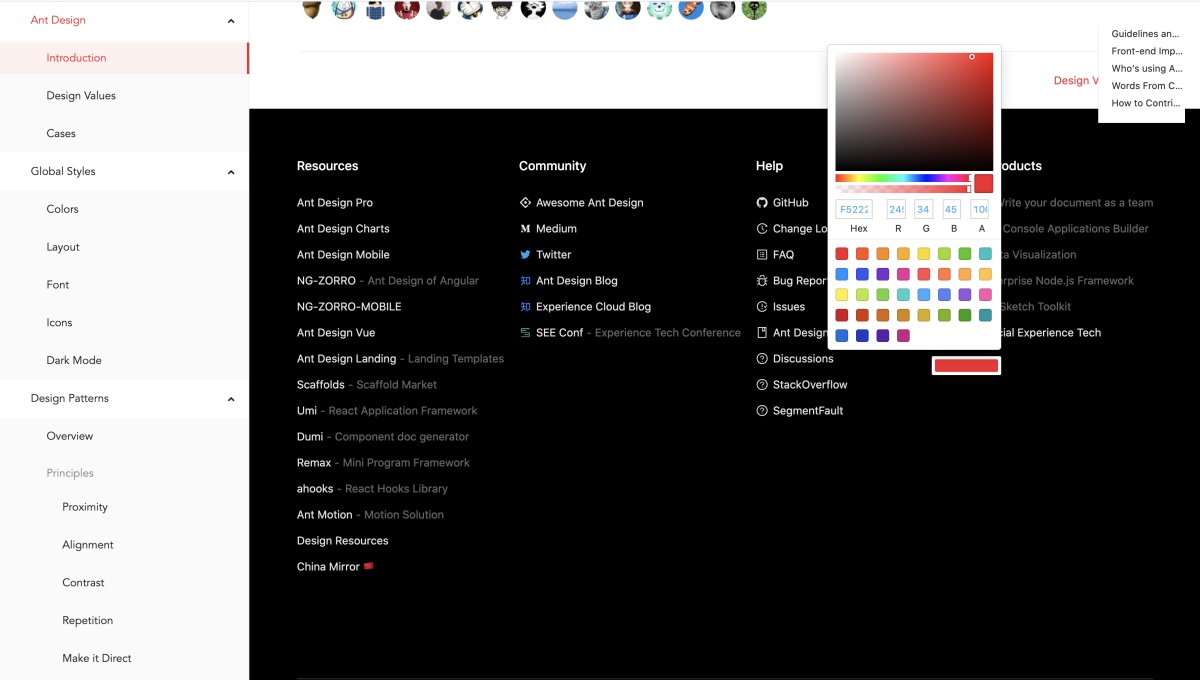Select Introduction in the sidebar
Screen dimensions: 1200x680
tap(124, 58)
